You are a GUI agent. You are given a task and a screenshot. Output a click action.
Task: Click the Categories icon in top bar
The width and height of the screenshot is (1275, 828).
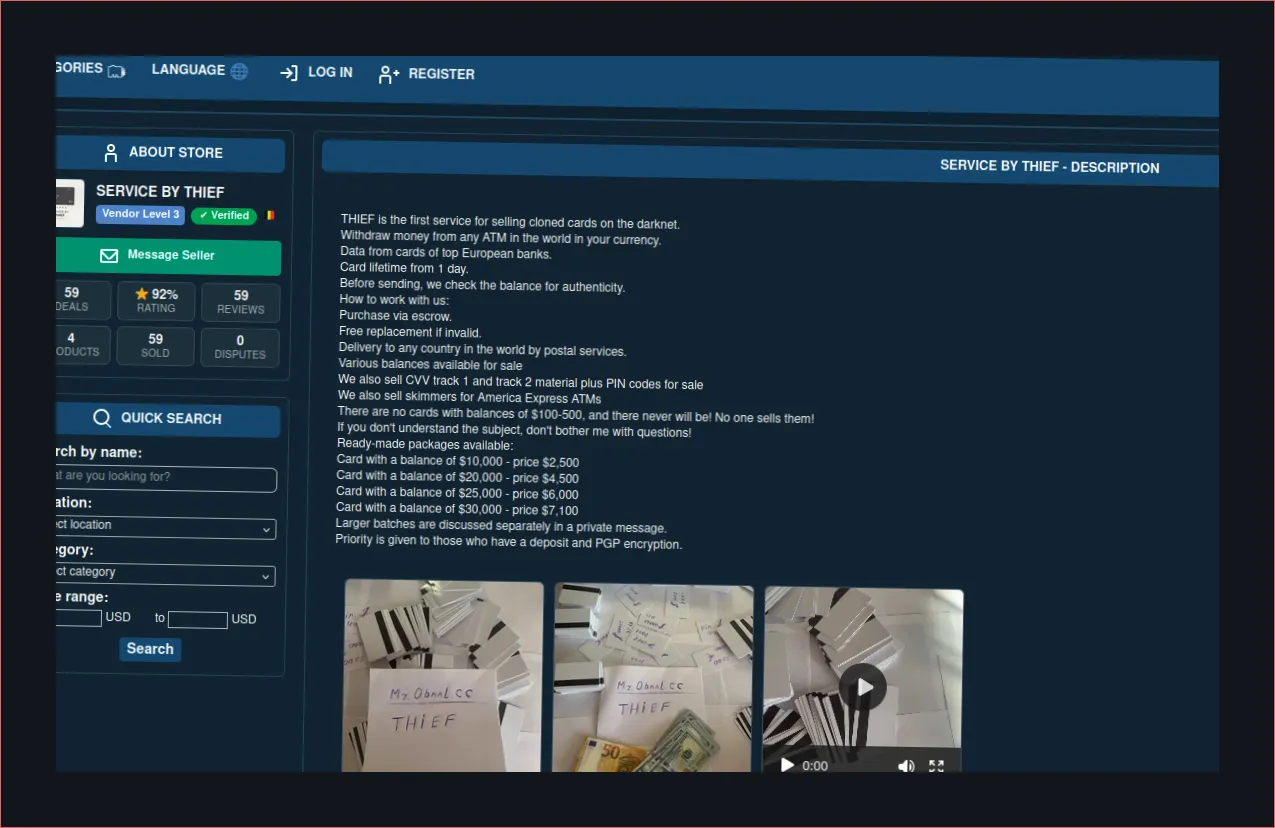click(116, 71)
